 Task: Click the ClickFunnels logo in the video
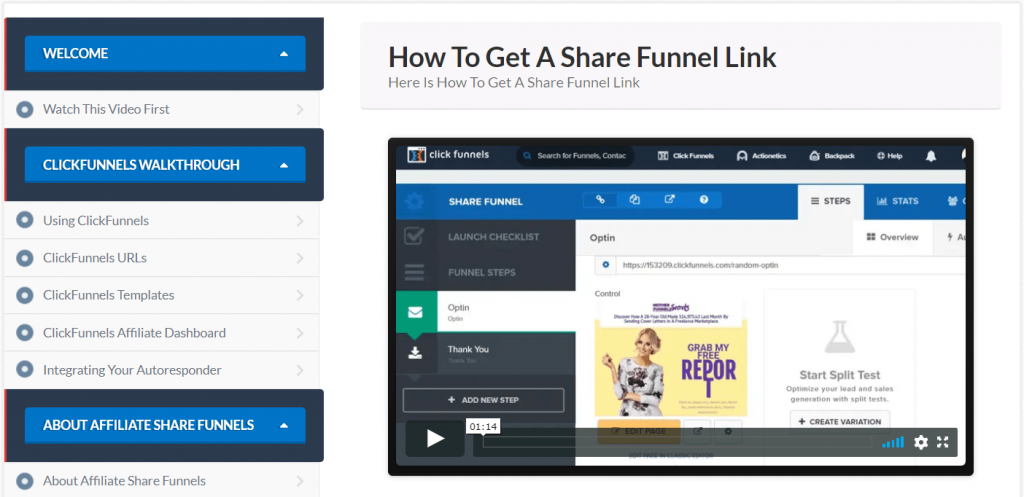(x=448, y=155)
